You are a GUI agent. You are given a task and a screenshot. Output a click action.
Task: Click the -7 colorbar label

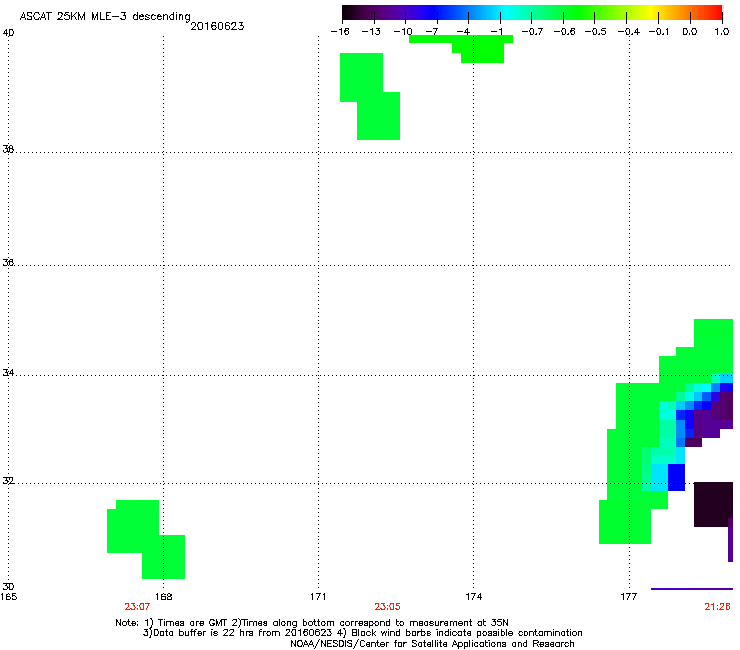[x=432, y=32]
